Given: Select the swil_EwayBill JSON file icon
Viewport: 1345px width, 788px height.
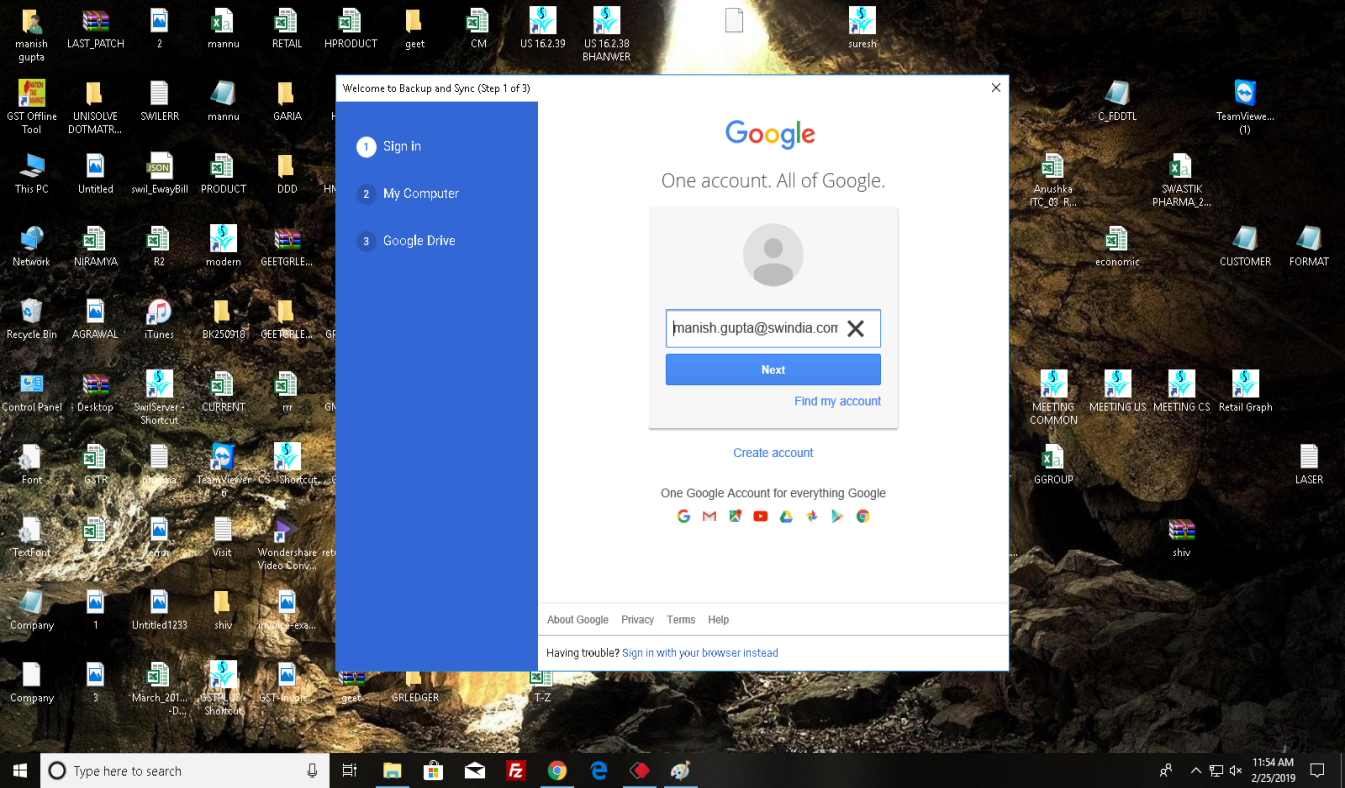Looking at the screenshot, I should point(159,174).
